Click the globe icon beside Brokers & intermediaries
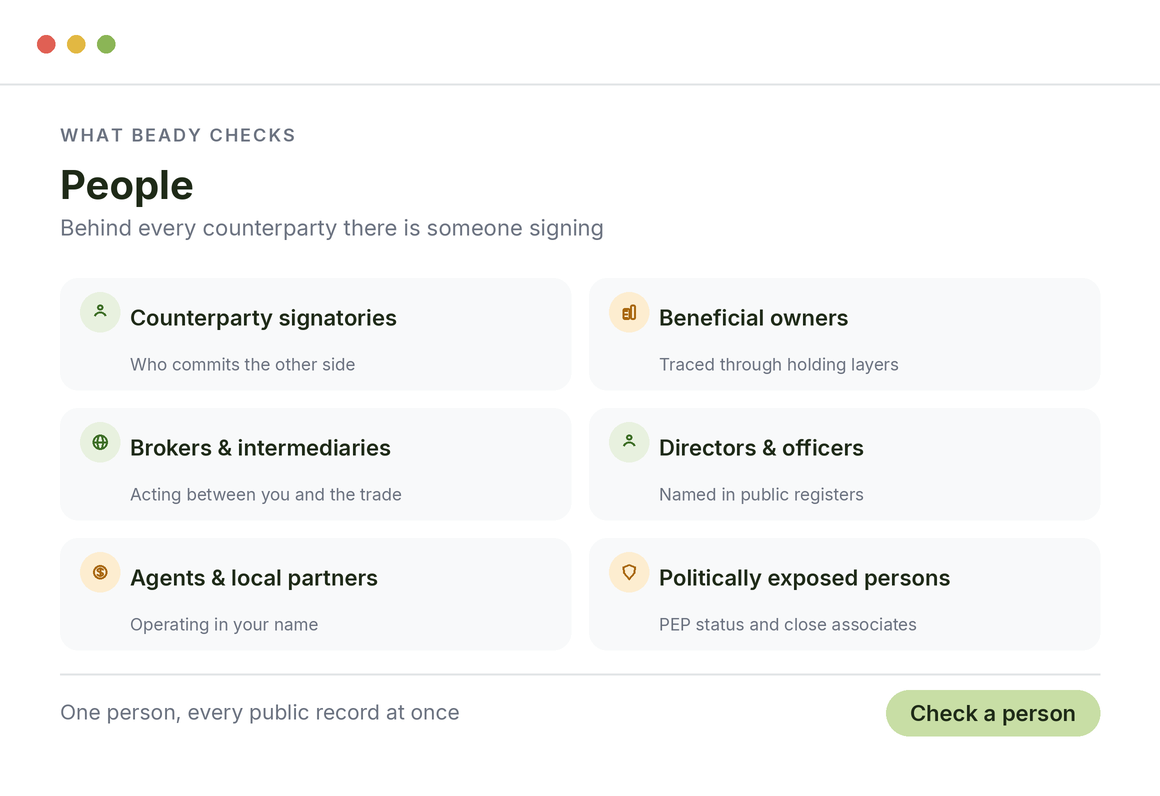Viewport: 1160px width, 796px height. (100, 442)
